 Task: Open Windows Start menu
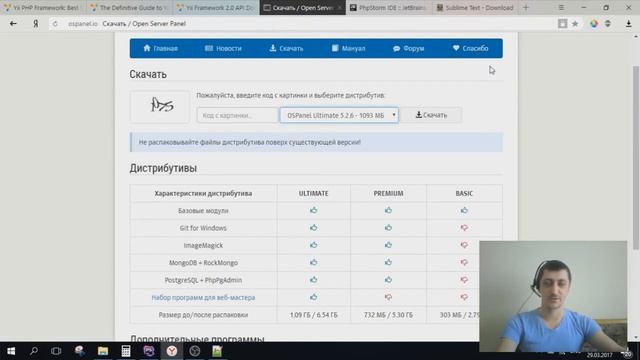click(x=11, y=351)
